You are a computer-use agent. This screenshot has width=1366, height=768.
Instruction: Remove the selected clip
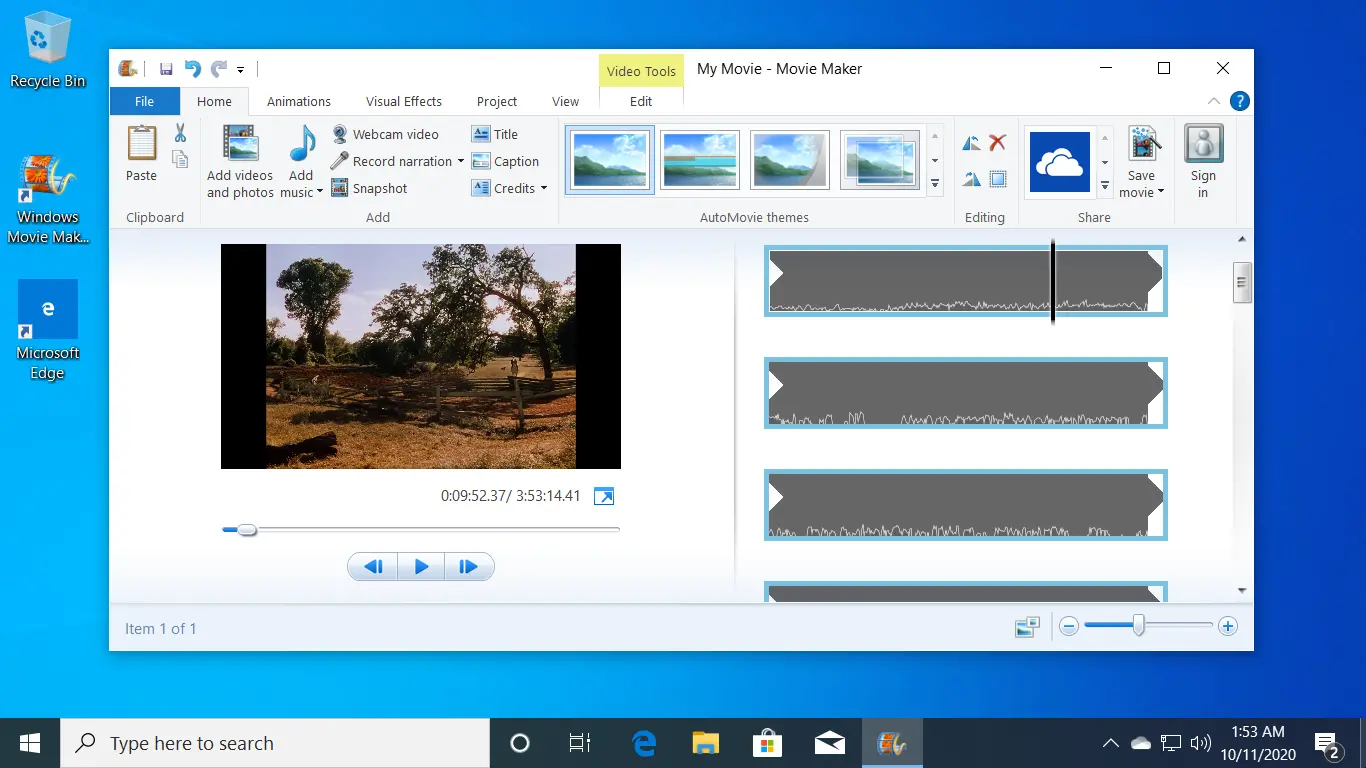click(x=996, y=142)
